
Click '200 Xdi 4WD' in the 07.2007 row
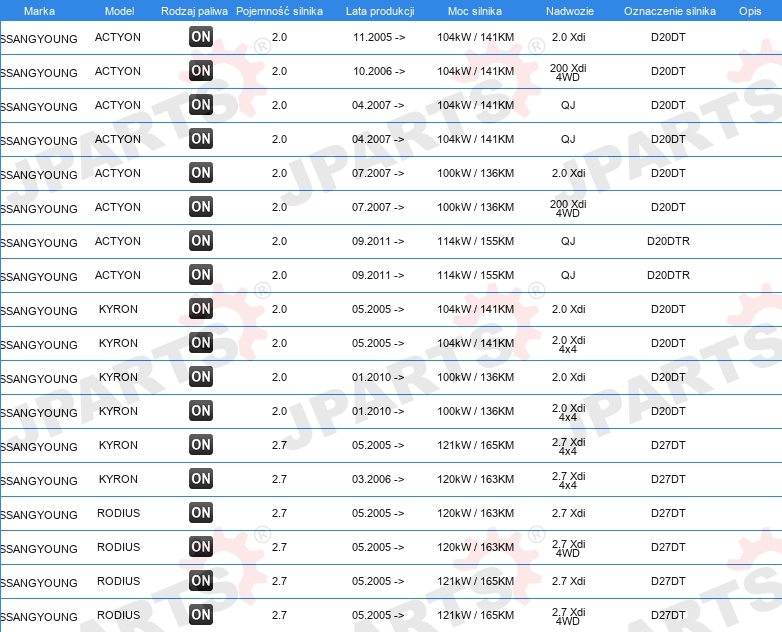pyautogui.click(x=568, y=209)
